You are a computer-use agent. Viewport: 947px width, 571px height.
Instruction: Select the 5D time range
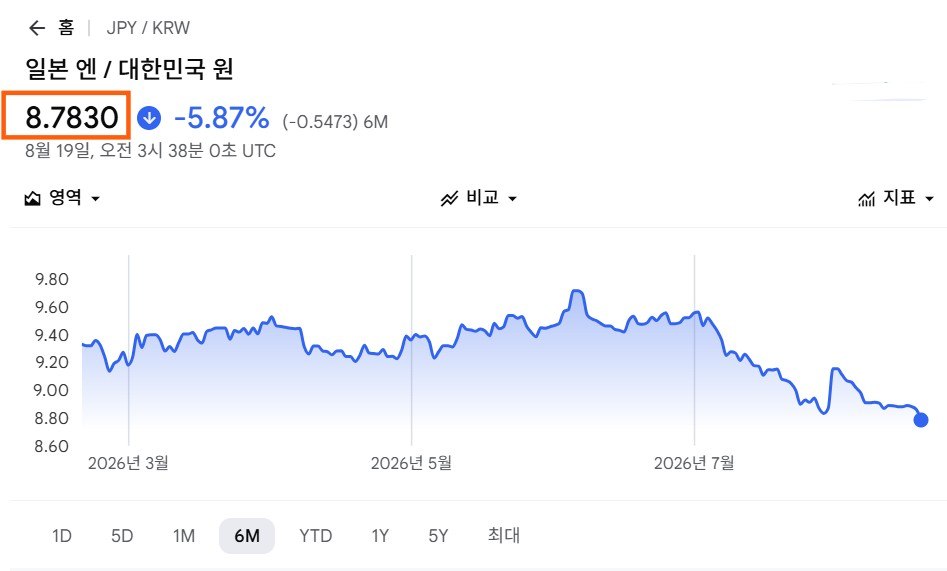click(x=122, y=536)
